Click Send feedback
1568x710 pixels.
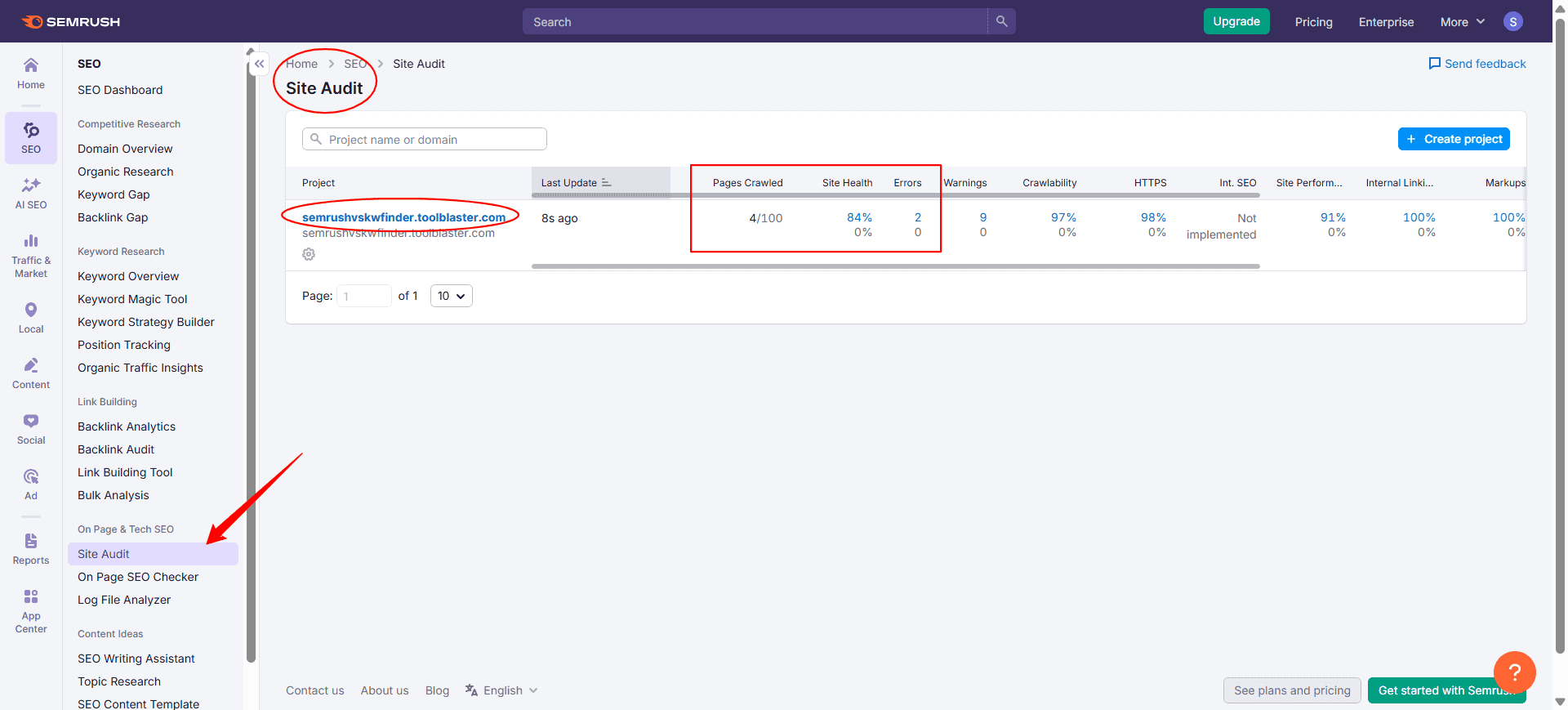pyautogui.click(x=1477, y=64)
